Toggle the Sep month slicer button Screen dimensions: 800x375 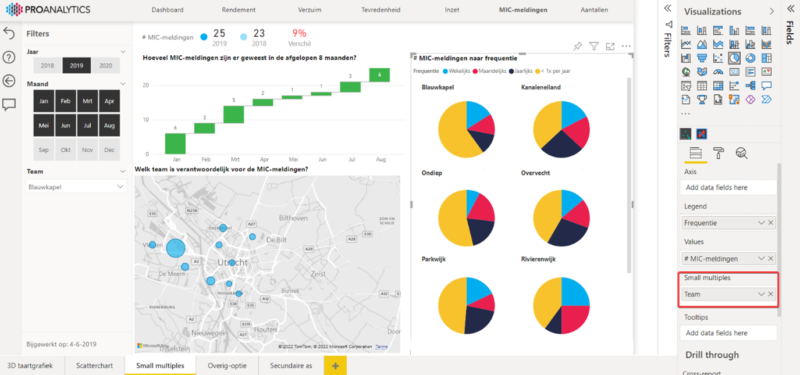(x=44, y=150)
